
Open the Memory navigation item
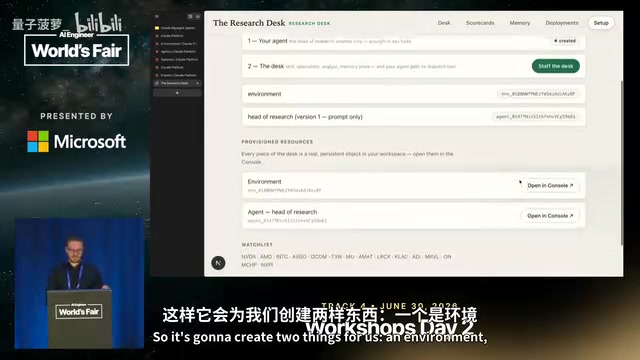tap(520, 23)
